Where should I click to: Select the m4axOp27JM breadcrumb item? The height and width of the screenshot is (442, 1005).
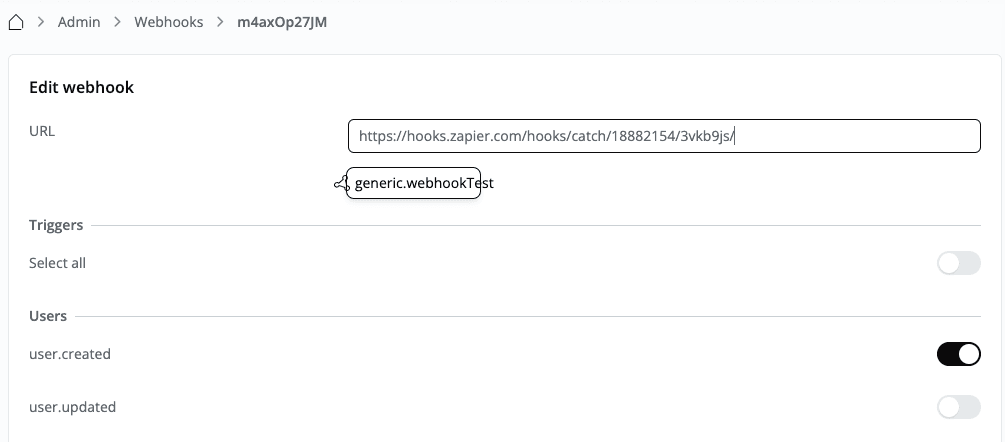coord(282,22)
